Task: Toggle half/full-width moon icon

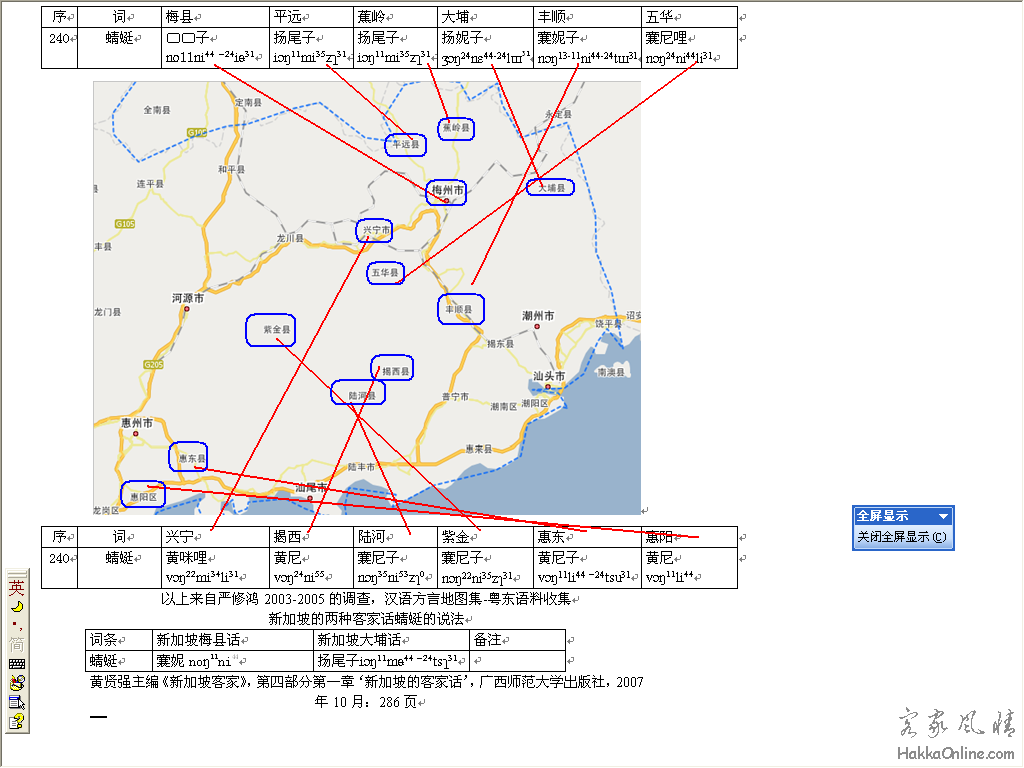Action: pos(17,607)
